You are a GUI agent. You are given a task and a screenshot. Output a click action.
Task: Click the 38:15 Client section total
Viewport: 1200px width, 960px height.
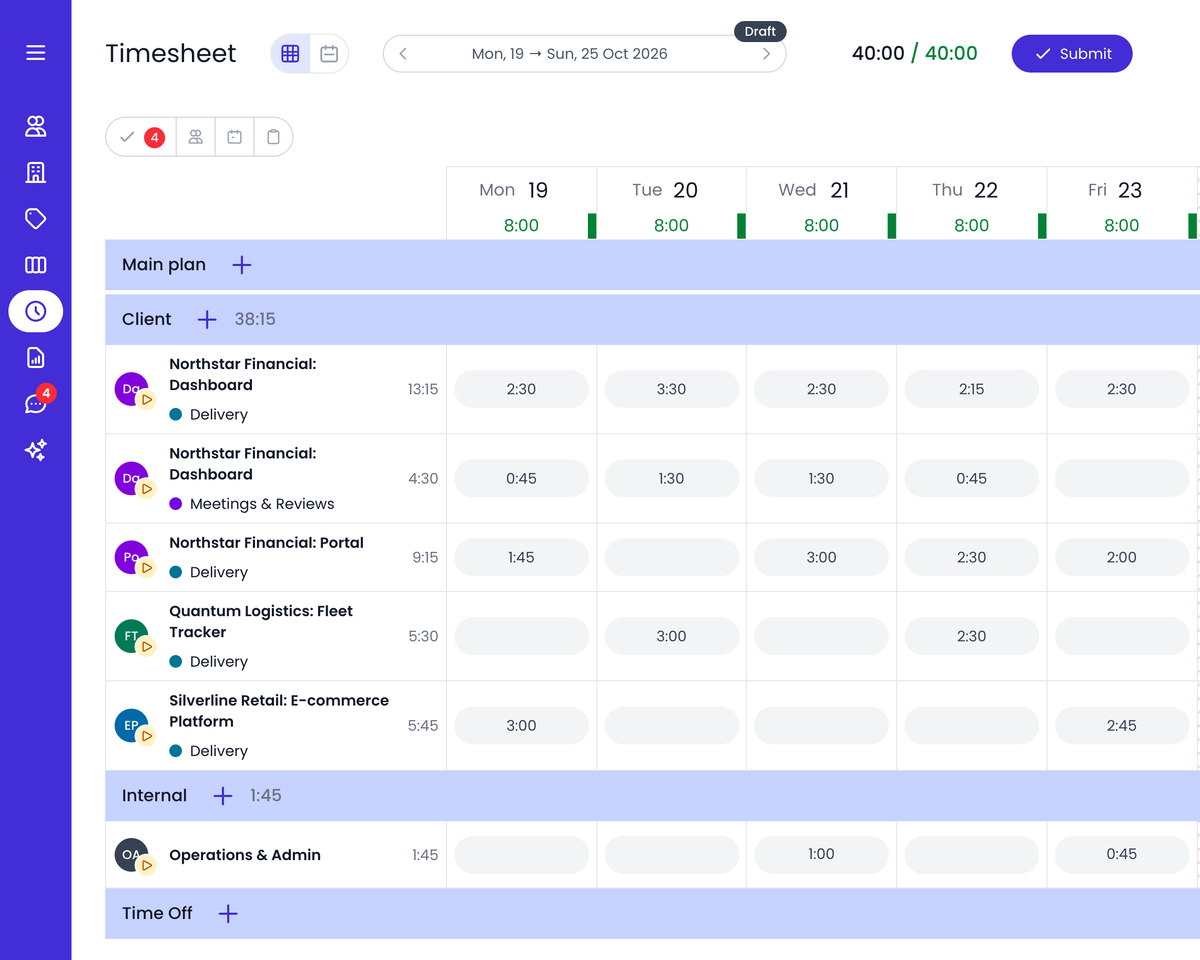255,319
